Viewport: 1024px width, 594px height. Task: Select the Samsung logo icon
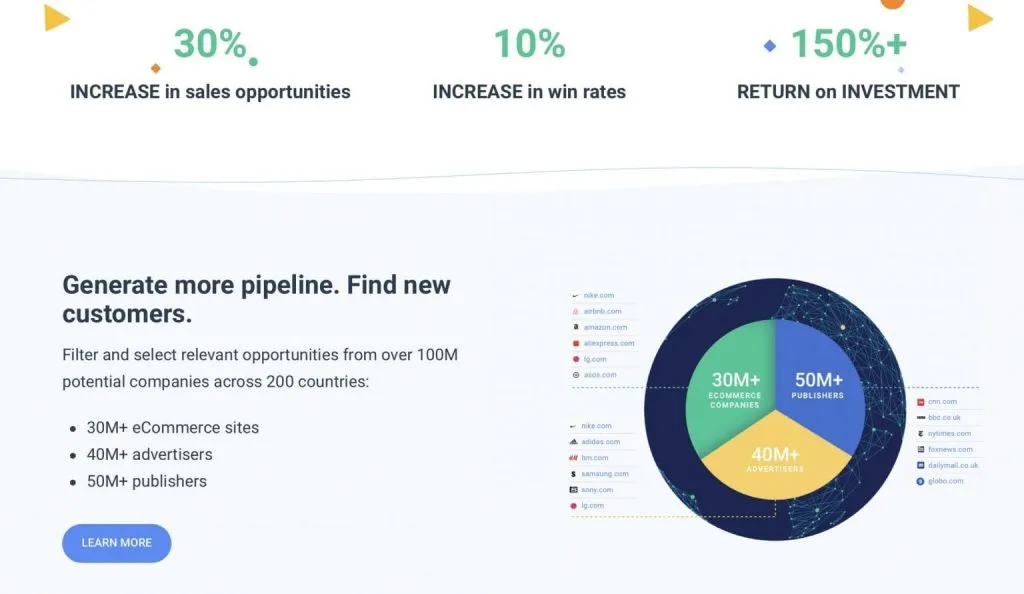point(573,474)
